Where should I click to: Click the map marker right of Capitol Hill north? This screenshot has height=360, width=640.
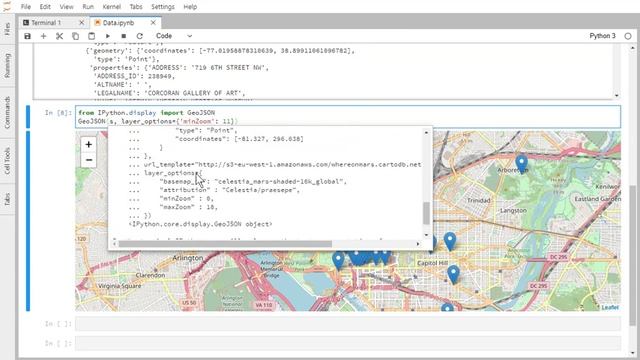pos(450,241)
